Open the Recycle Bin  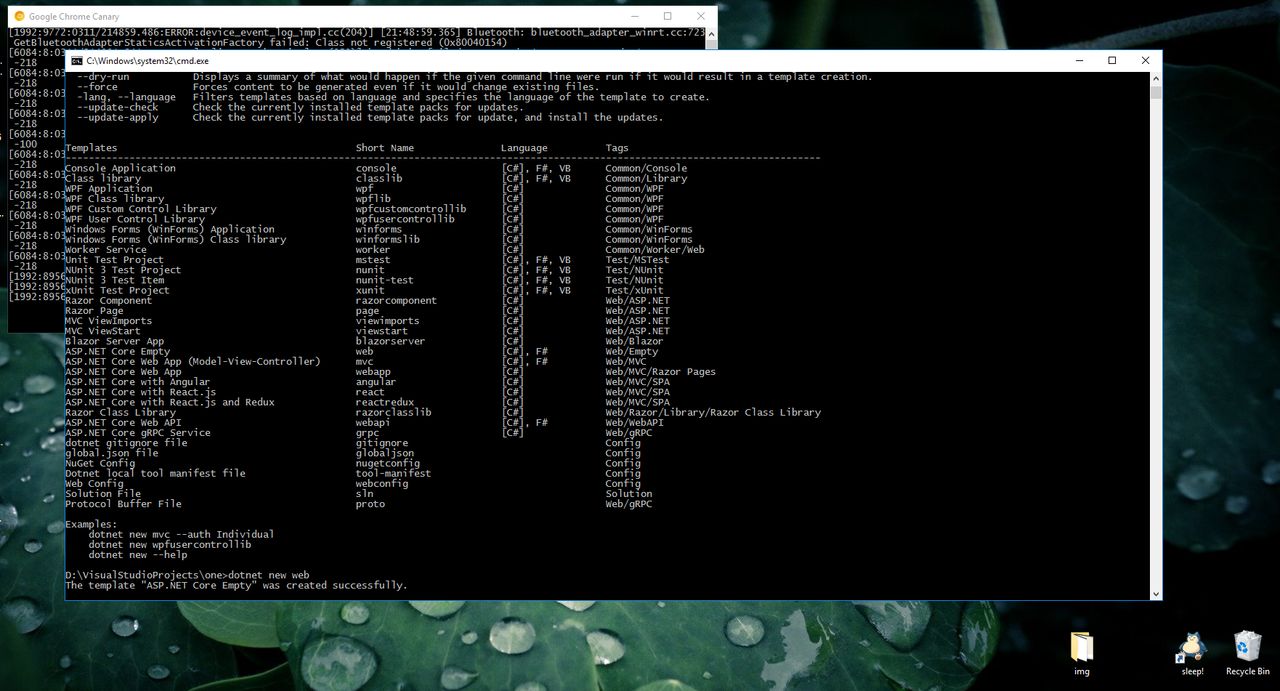coord(1247,653)
